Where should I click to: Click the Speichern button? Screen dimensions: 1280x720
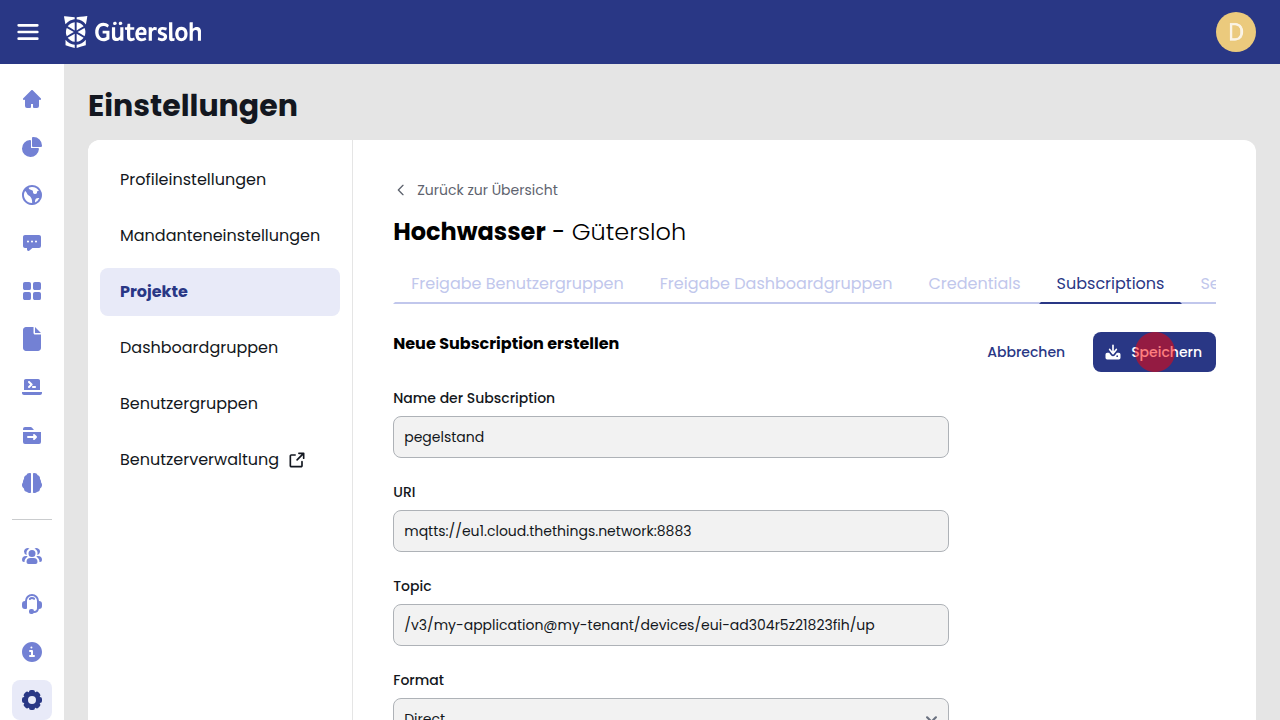point(1154,352)
